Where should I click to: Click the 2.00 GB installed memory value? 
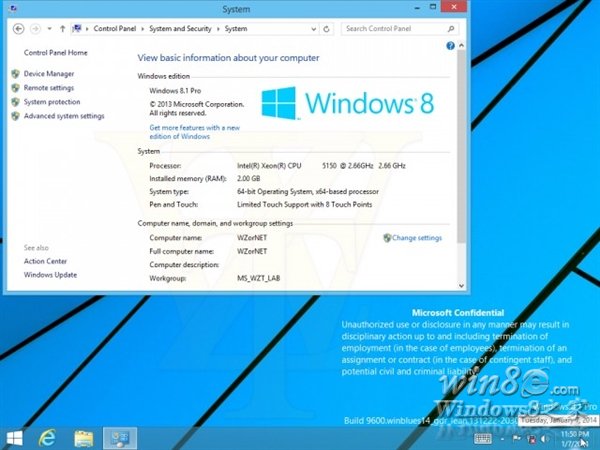pos(248,179)
